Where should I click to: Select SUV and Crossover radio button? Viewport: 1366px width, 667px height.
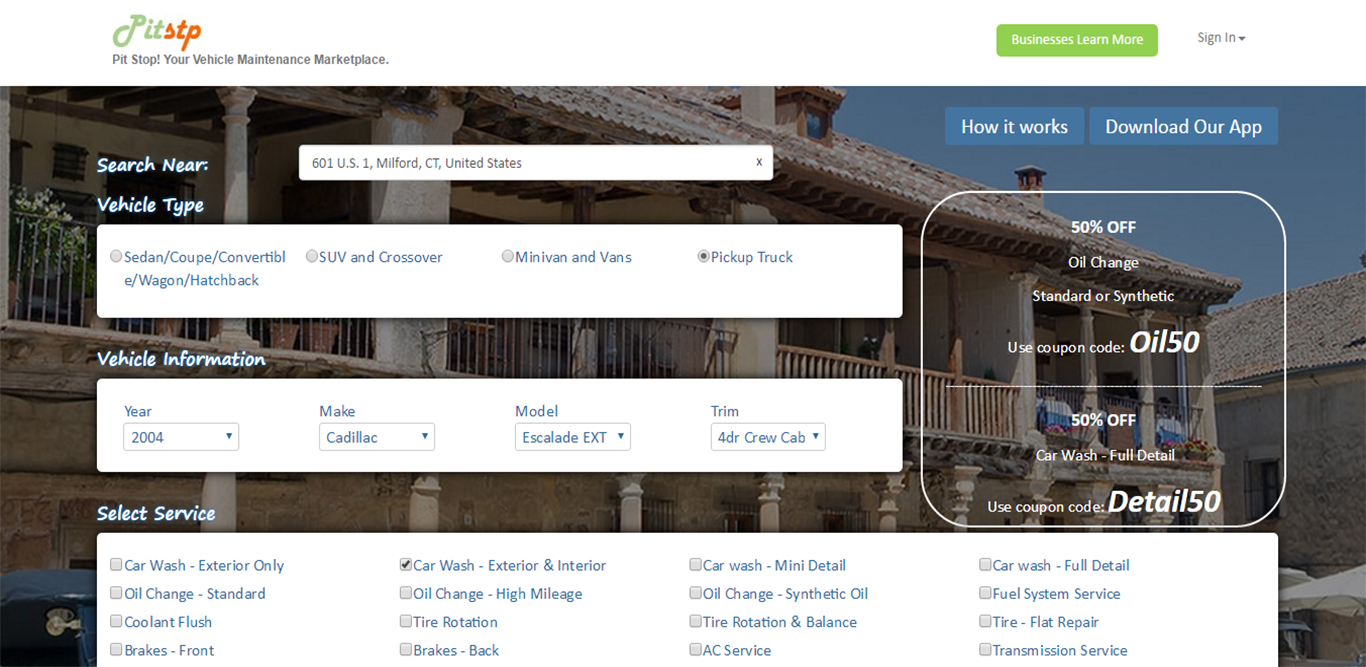[312, 257]
